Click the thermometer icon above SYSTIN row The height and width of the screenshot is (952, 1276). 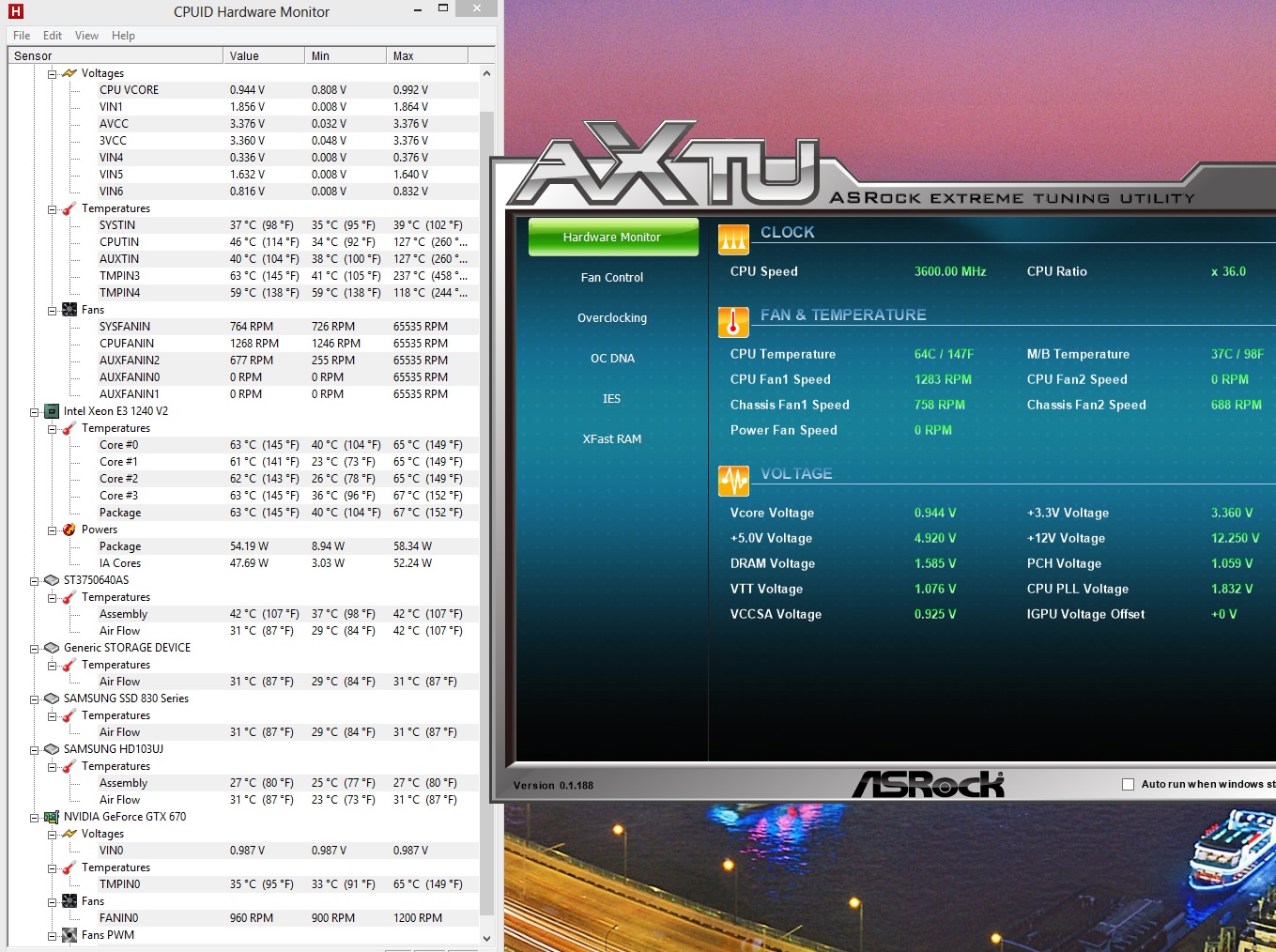69,208
